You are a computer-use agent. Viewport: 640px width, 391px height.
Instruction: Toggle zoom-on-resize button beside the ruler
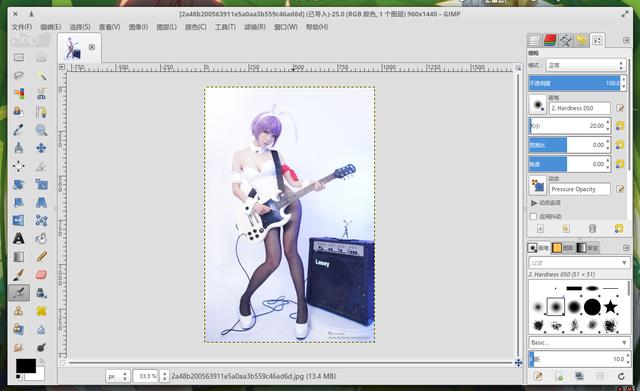(518, 67)
